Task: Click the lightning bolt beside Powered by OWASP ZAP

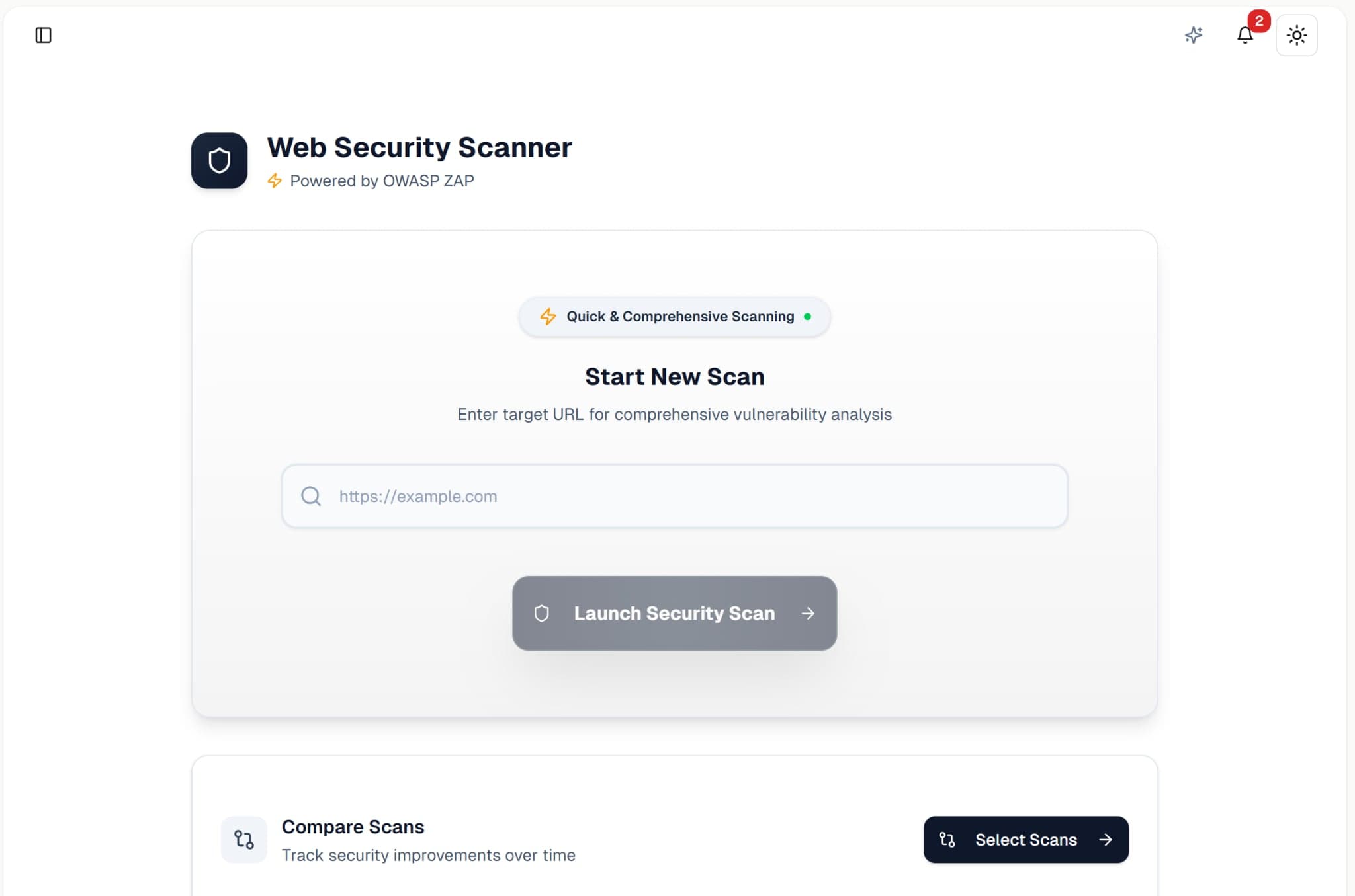Action: point(275,180)
